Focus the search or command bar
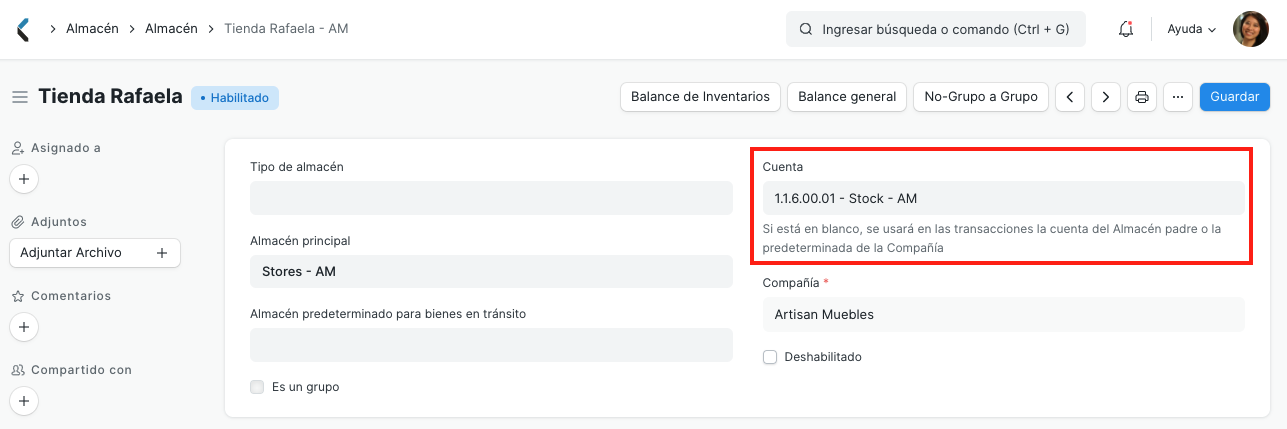The image size is (1287, 429). 936,29
